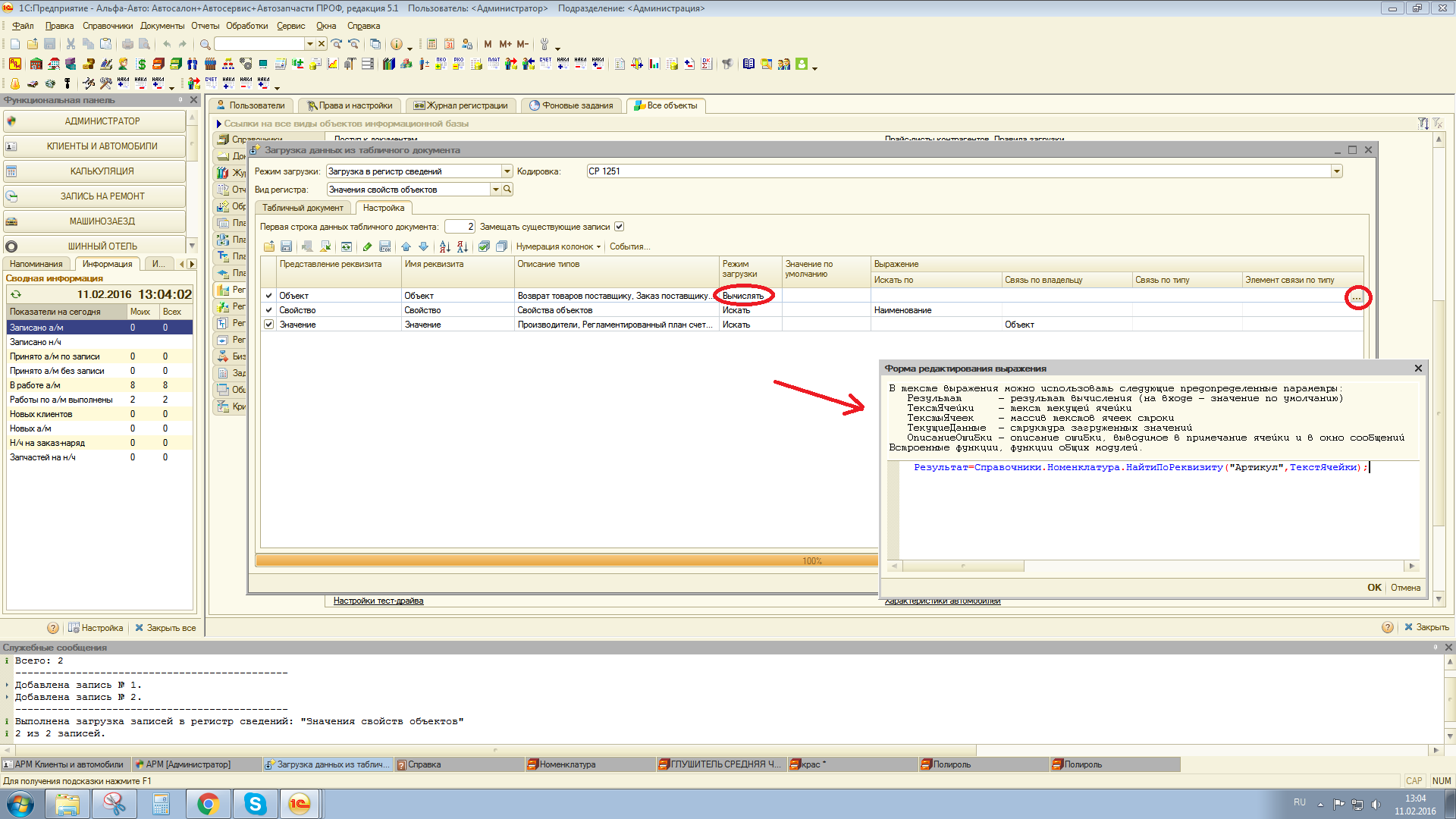
Task: Click the green dollar sign toolbar icon
Action: [141, 64]
